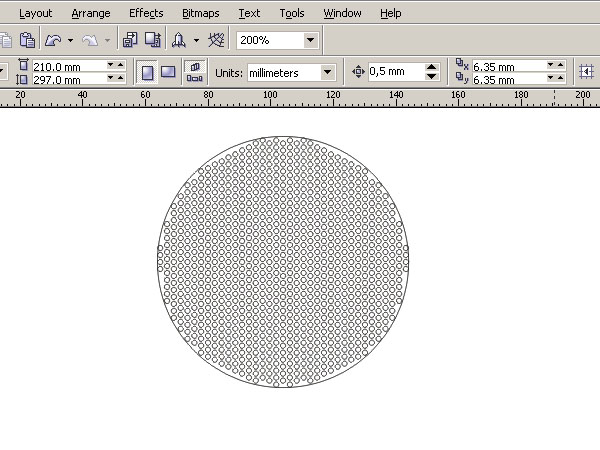Select Portrait page orientation
The width and height of the screenshot is (600, 450).
coord(148,73)
